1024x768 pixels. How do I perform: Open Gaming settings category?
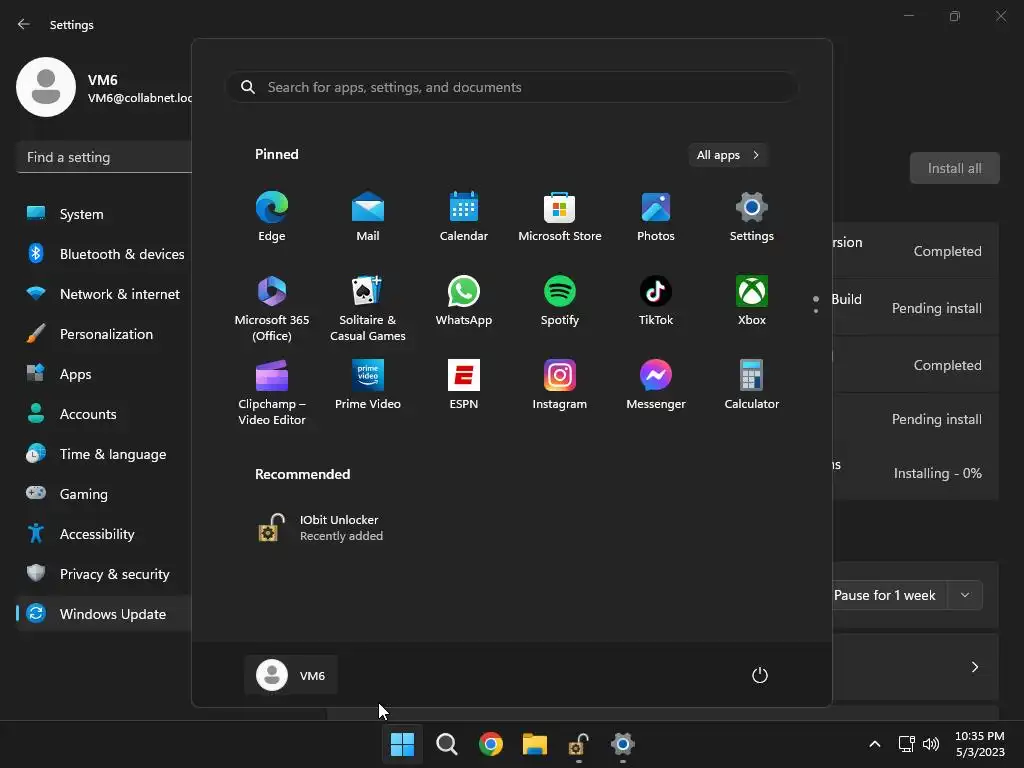tap(104, 494)
